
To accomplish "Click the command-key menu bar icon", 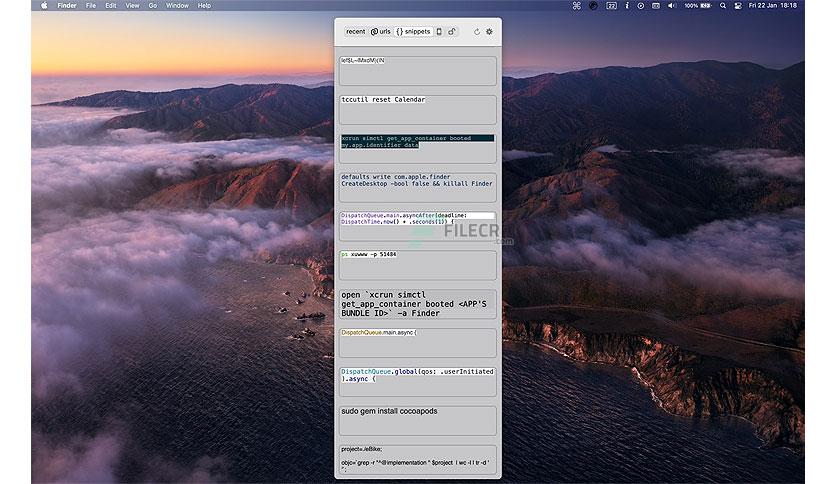I will [x=576, y=5].
